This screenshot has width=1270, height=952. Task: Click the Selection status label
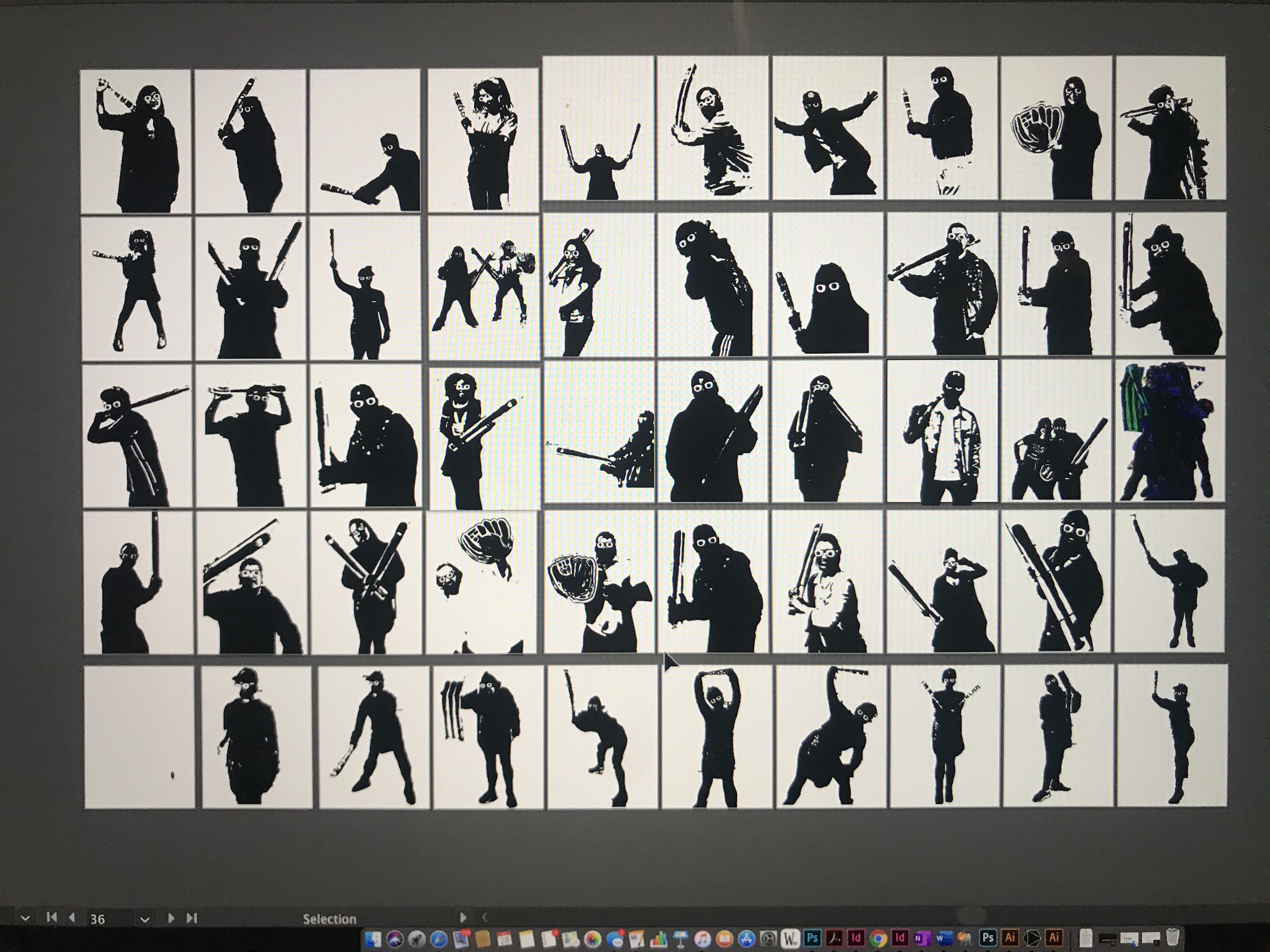click(x=329, y=919)
